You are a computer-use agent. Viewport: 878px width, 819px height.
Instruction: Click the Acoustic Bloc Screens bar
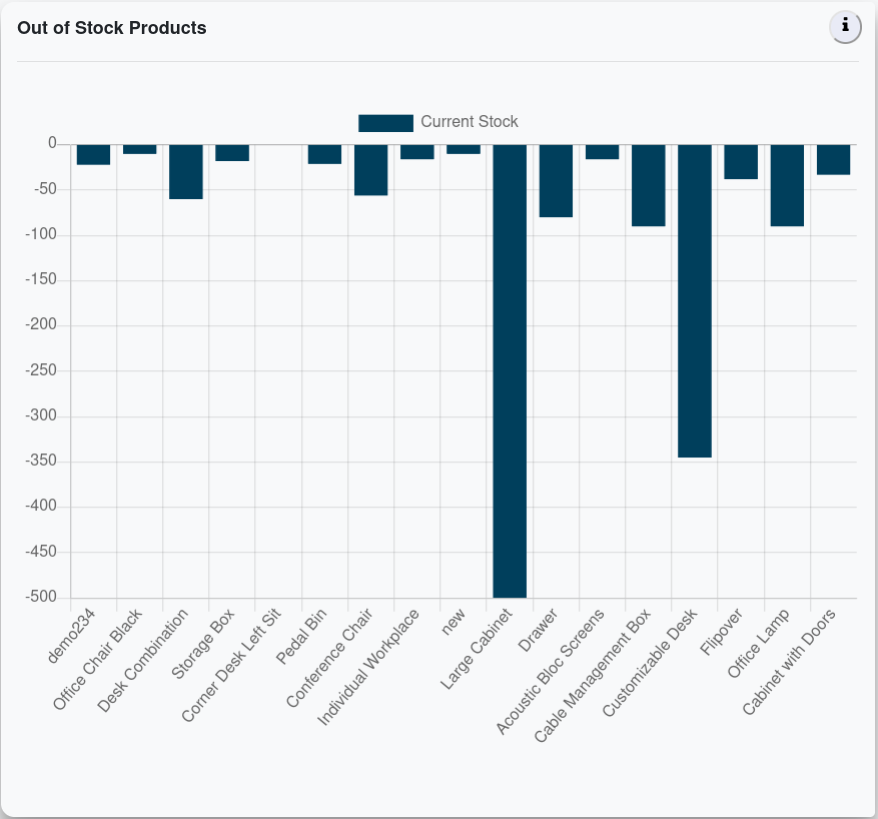(602, 152)
